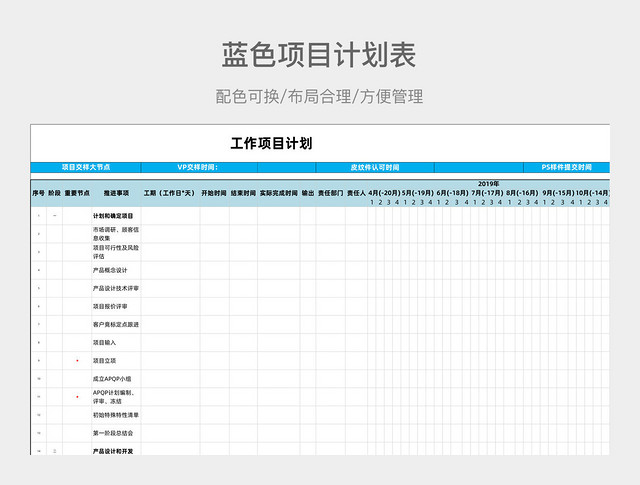Click the 市场调研、顾客信息收集 task cell

[x=116, y=234]
